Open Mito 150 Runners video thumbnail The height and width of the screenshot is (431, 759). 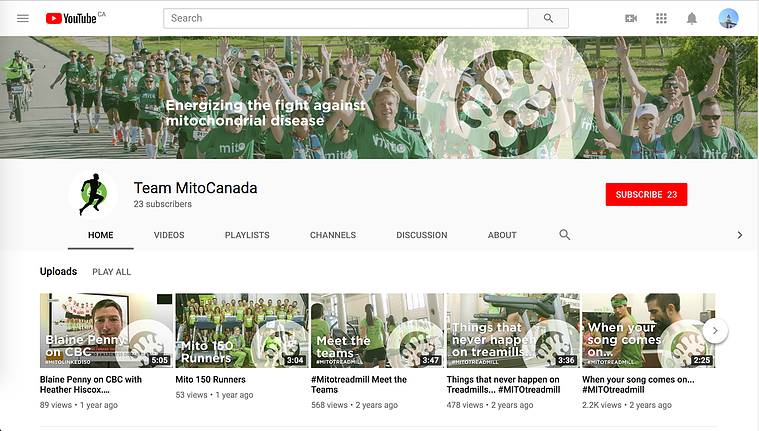(x=242, y=331)
